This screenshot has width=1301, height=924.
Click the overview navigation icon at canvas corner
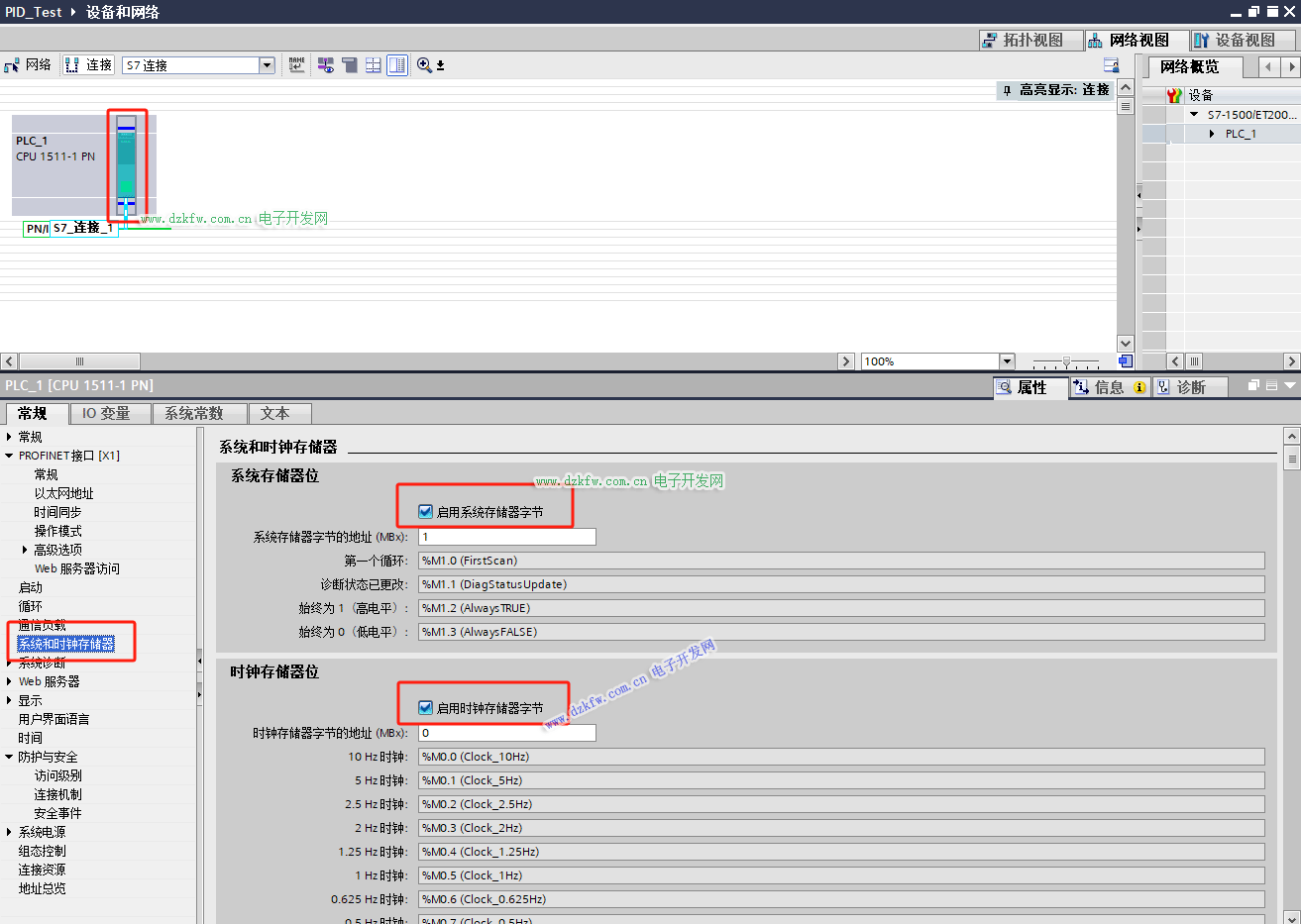tap(1126, 361)
